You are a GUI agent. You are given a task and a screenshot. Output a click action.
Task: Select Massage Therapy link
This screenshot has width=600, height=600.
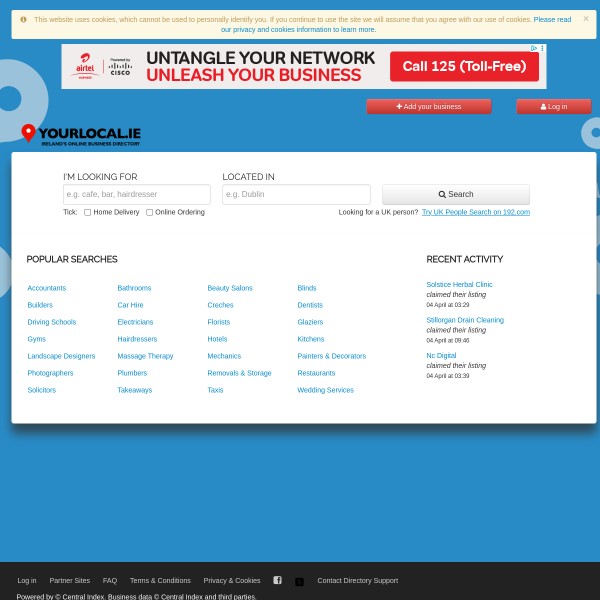145,356
